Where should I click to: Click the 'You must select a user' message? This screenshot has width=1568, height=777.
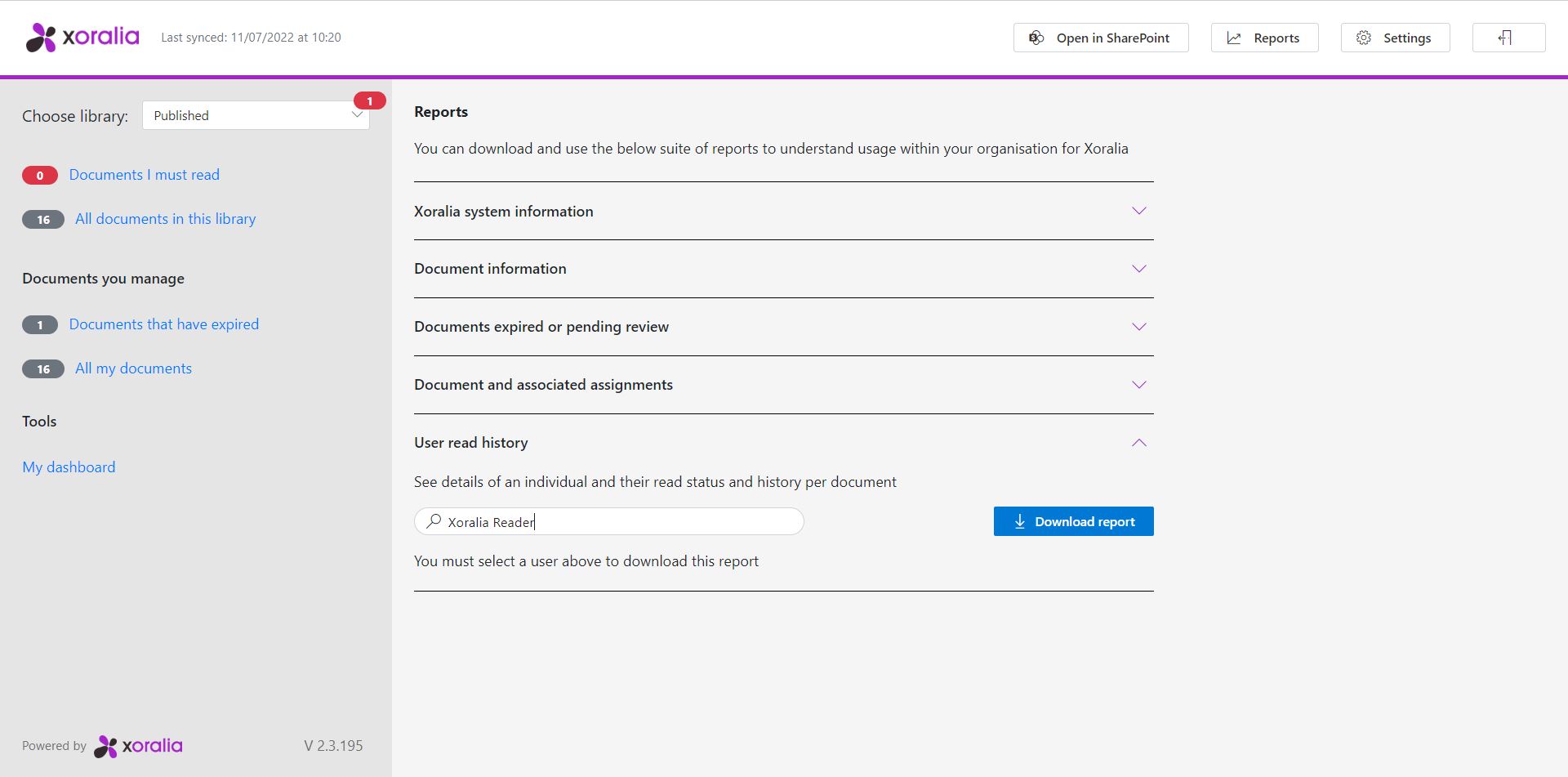pos(586,561)
